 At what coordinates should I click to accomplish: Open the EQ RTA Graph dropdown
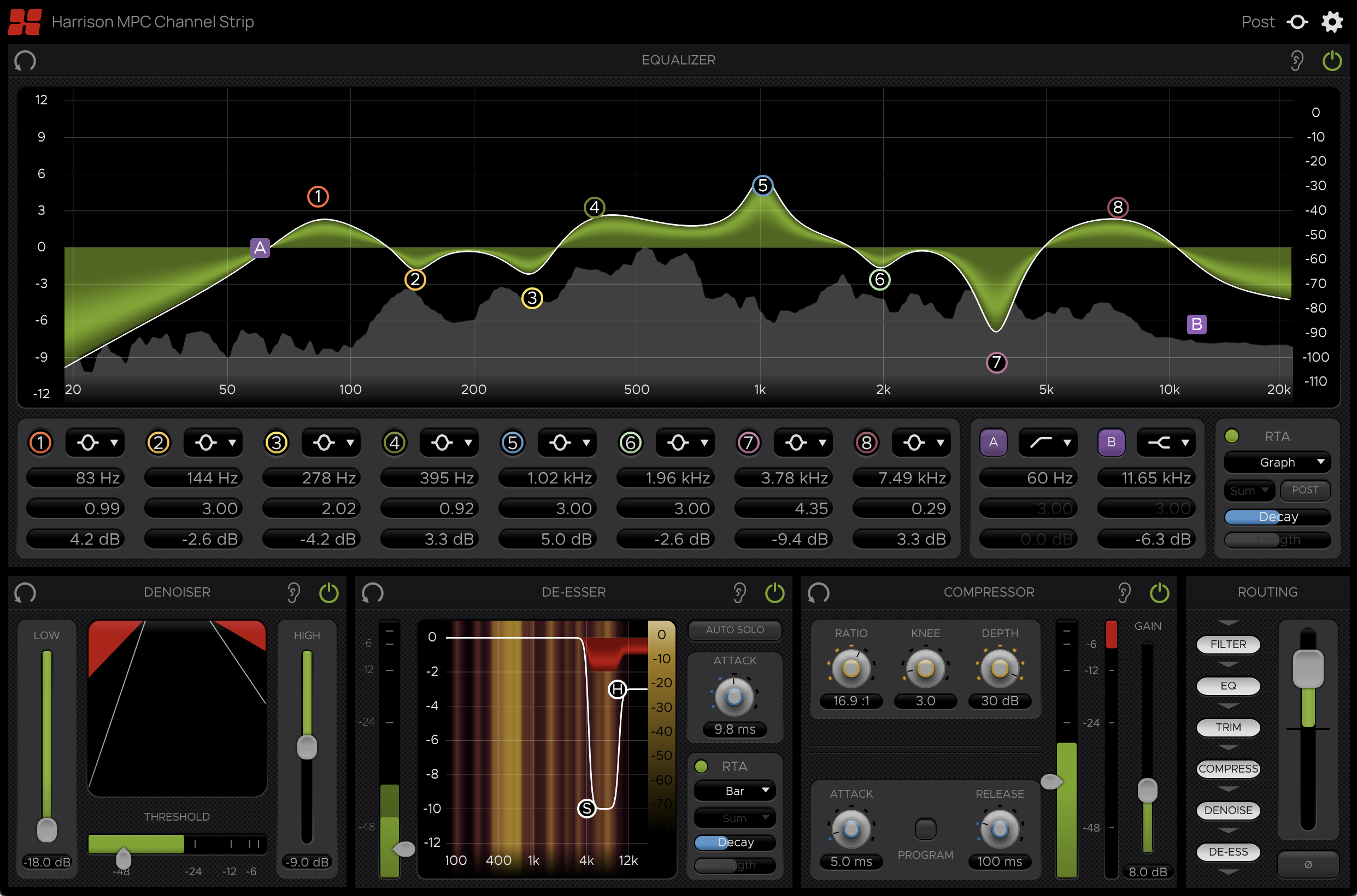click(1277, 462)
